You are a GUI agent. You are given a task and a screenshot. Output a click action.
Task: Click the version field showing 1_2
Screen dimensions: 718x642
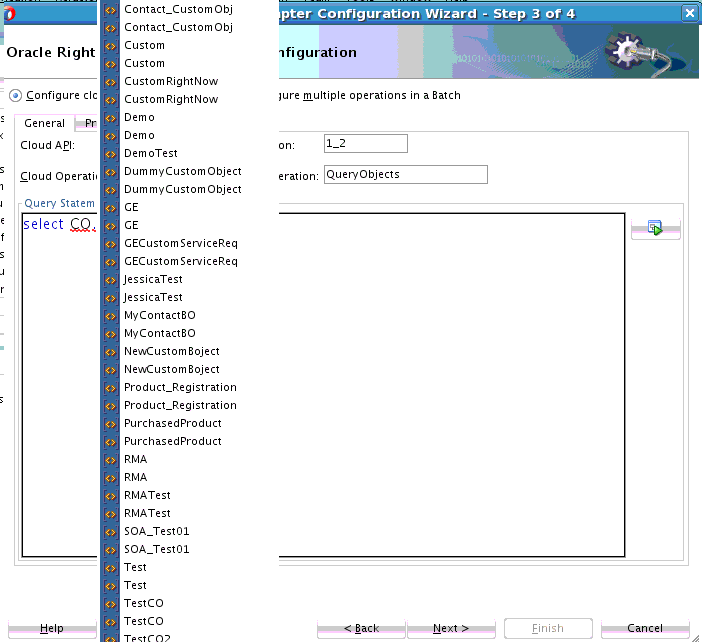365,143
